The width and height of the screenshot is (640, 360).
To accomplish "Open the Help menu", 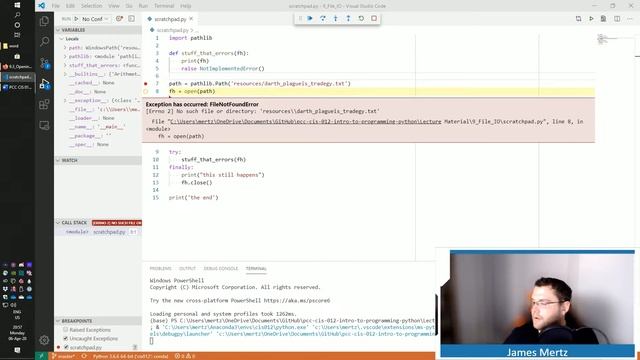I will point(186,6).
